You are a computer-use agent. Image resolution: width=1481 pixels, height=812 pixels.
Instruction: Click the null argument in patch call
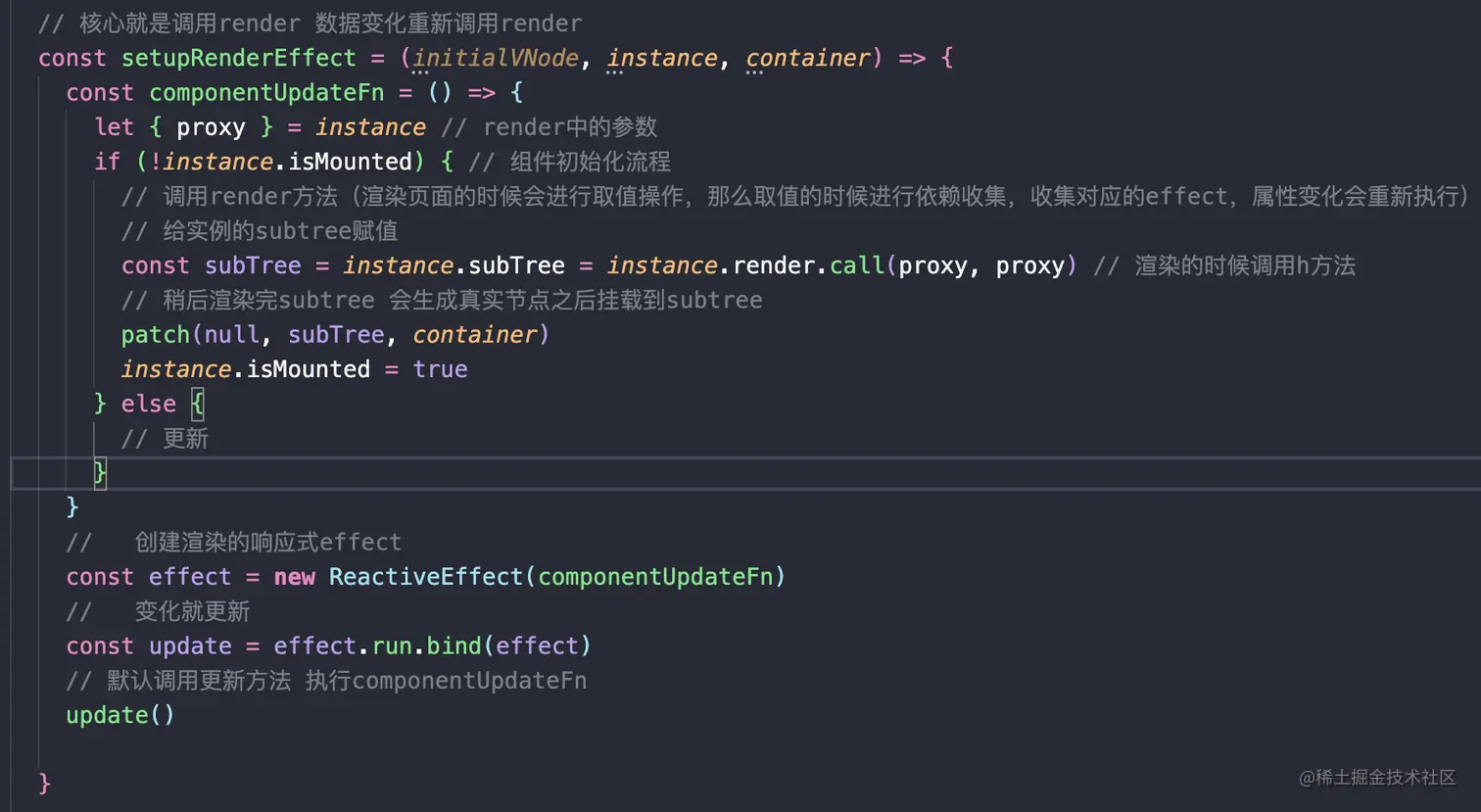coord(232,335)
